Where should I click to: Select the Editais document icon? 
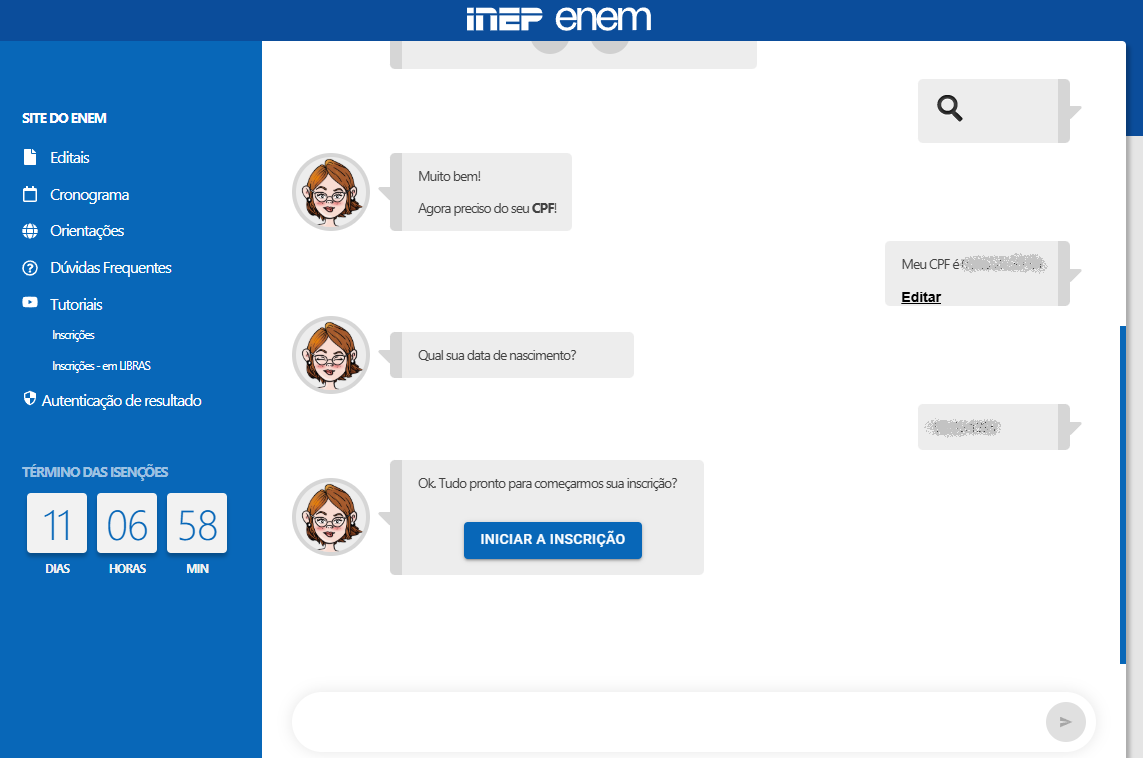coord(31,157)
